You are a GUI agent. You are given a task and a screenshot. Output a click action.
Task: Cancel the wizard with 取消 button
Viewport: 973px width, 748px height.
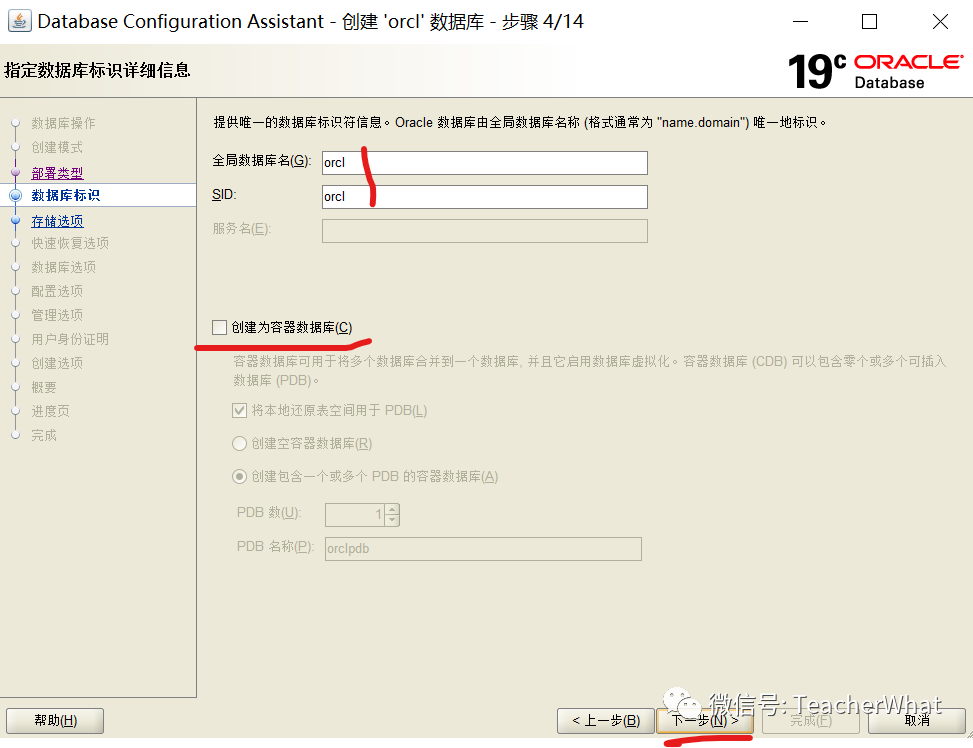[x=917, y=721]
